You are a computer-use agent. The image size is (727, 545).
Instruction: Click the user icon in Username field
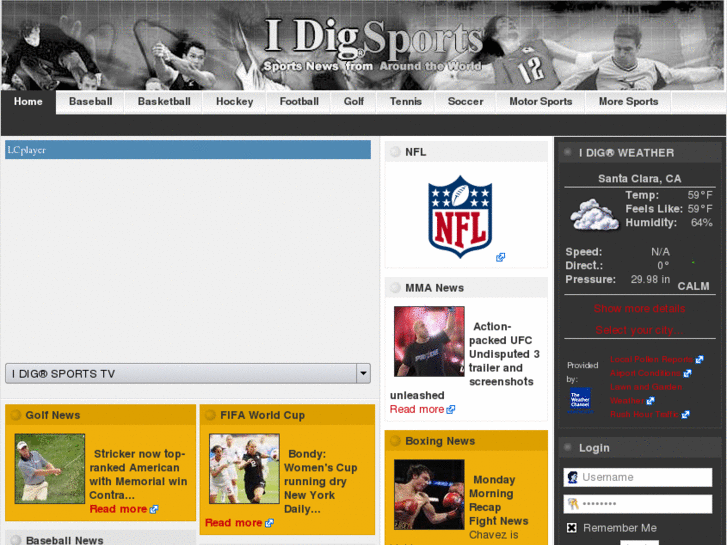[x=573, y=477]
